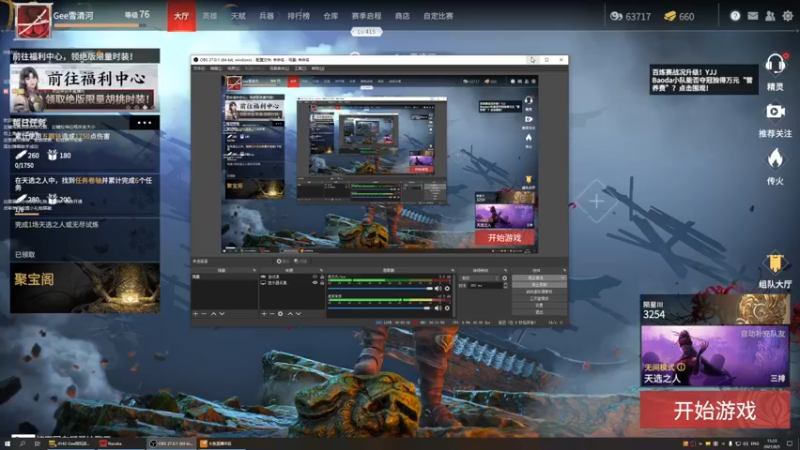Click the Windows Start button
This screenshot has width=800, height=450.
click(7, 443)
